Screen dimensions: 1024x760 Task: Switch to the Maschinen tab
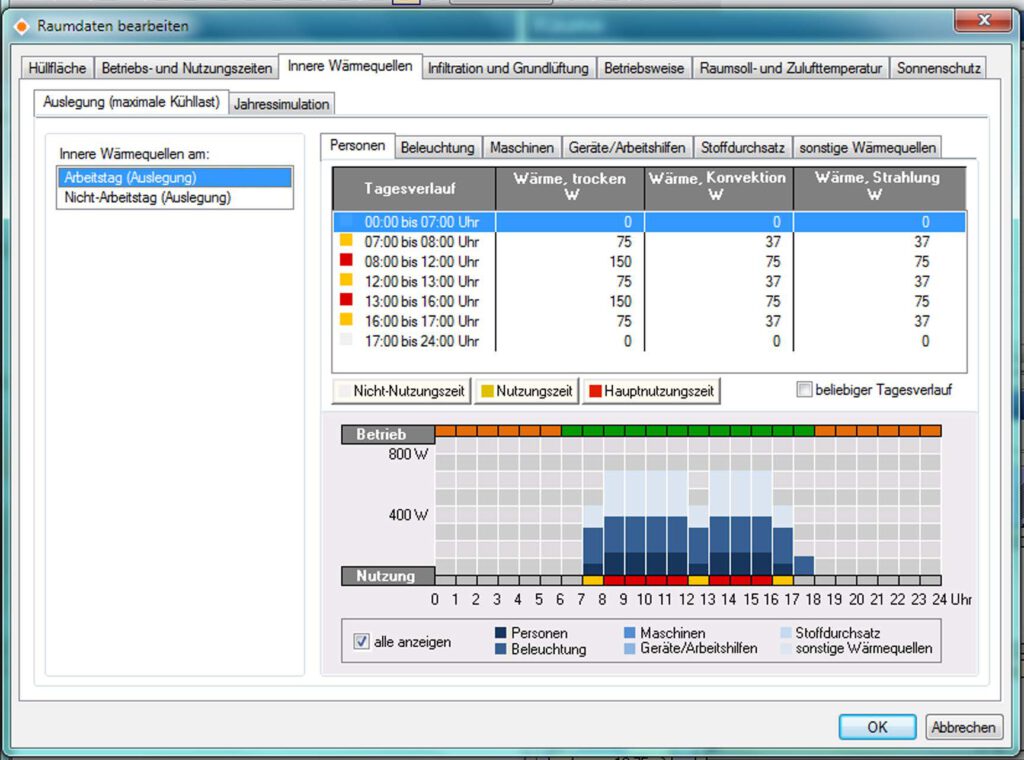click(x=522, y=148)
